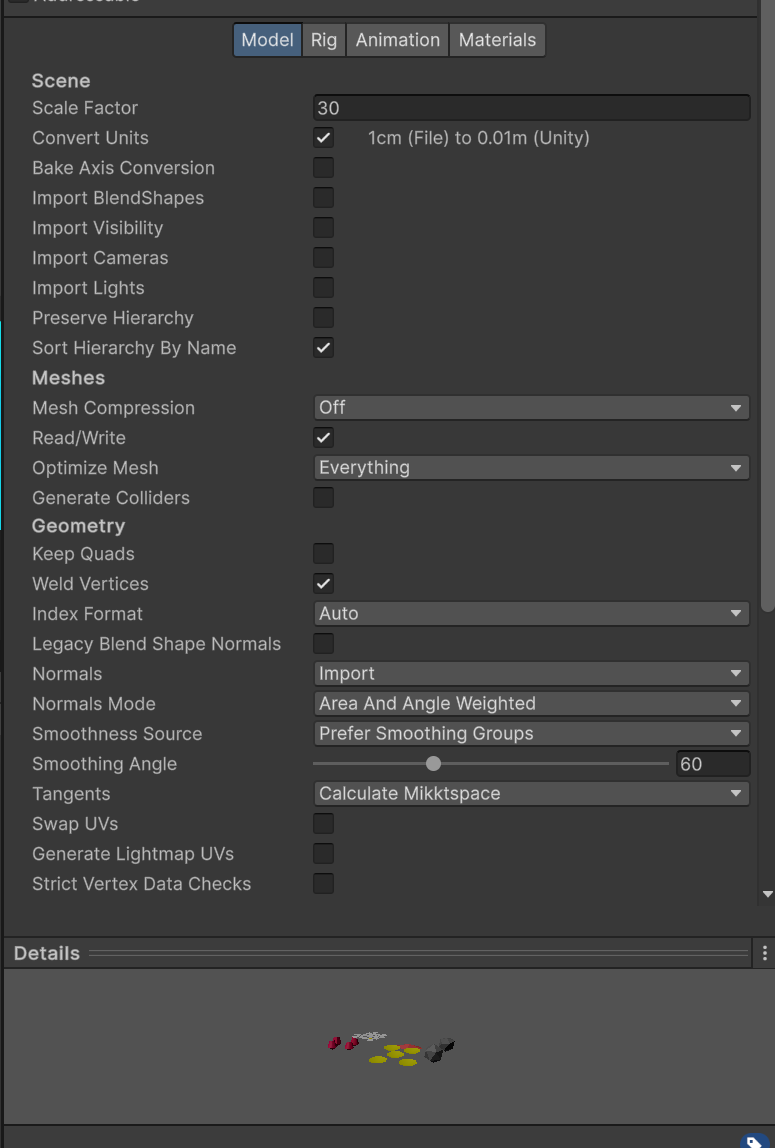Viewport: 775px width, 1148px height.
Task: Open the Normals Mode dropdown
Action: [x=531, y=704]
